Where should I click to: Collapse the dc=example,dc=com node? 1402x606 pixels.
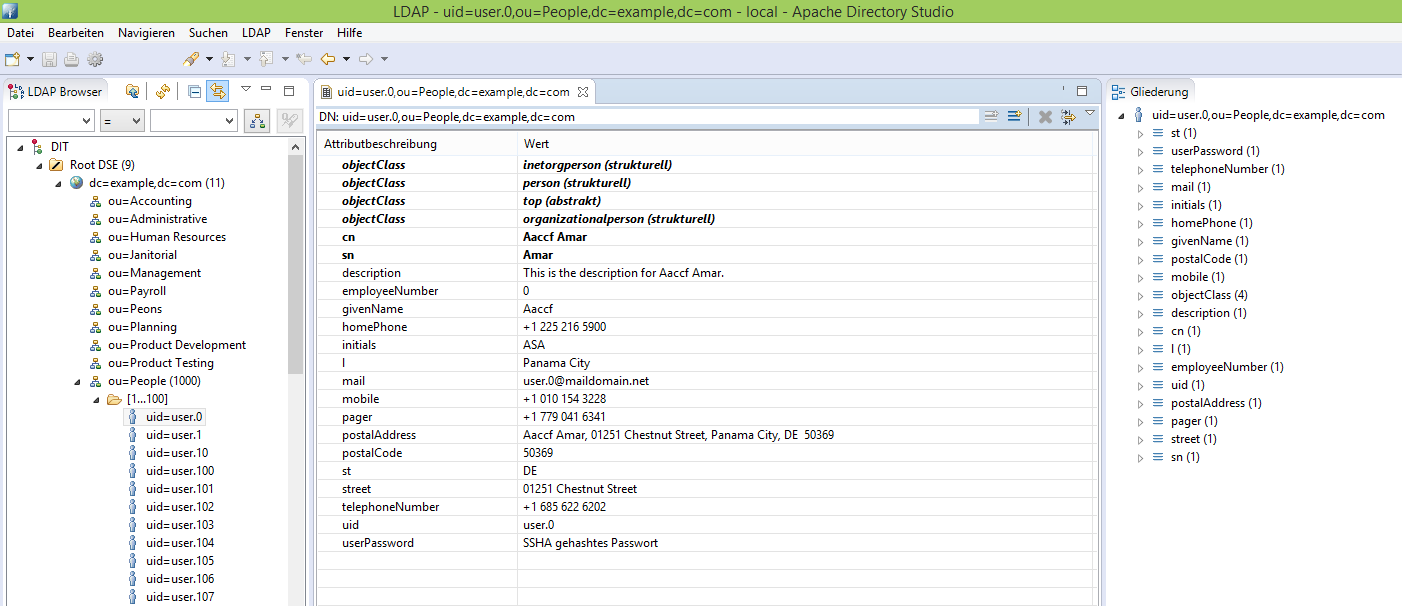click(x=59, y=183)
